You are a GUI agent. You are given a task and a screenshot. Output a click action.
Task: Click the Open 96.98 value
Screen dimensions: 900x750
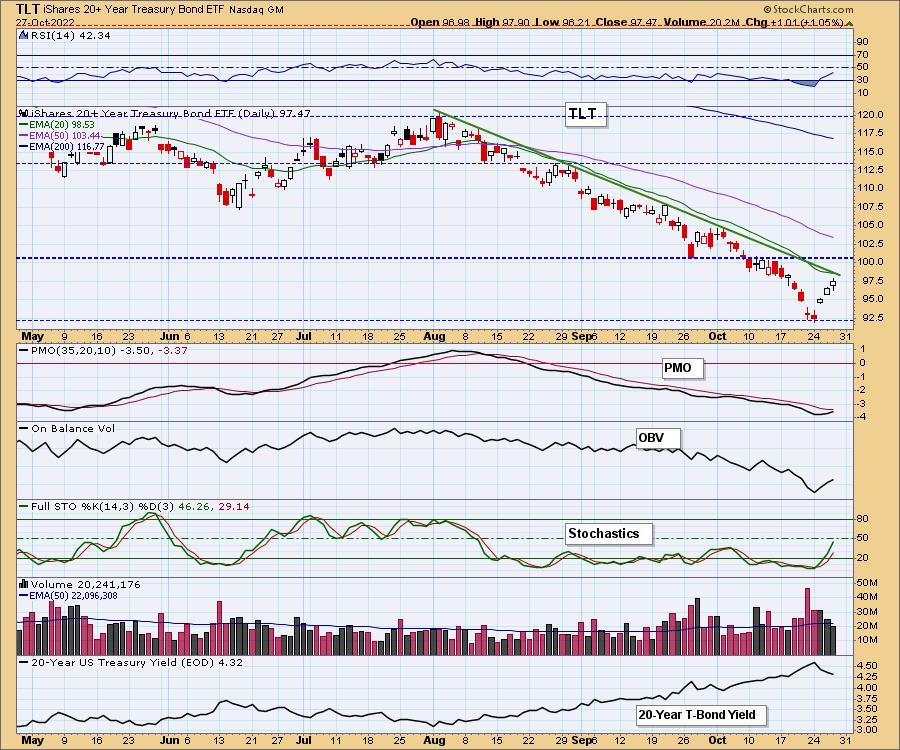[x=440, y=22]
